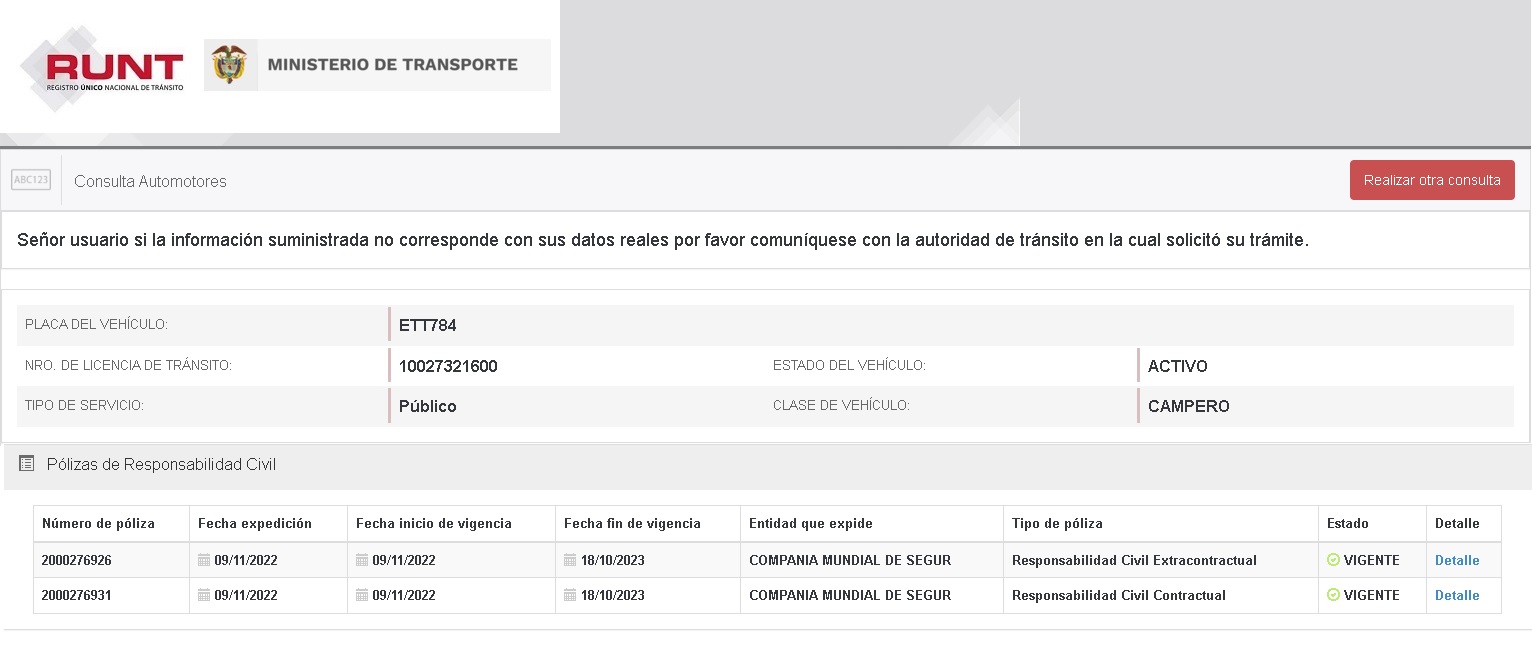Click the Colombian coat of arms emblem

pyautogui.click(x=229, y=65)
